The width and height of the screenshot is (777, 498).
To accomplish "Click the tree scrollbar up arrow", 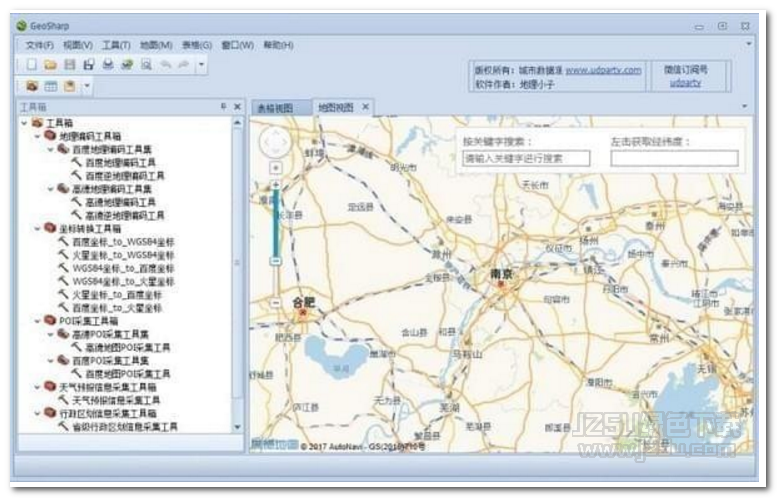I will pyautogui.click(x=237, y=122).
